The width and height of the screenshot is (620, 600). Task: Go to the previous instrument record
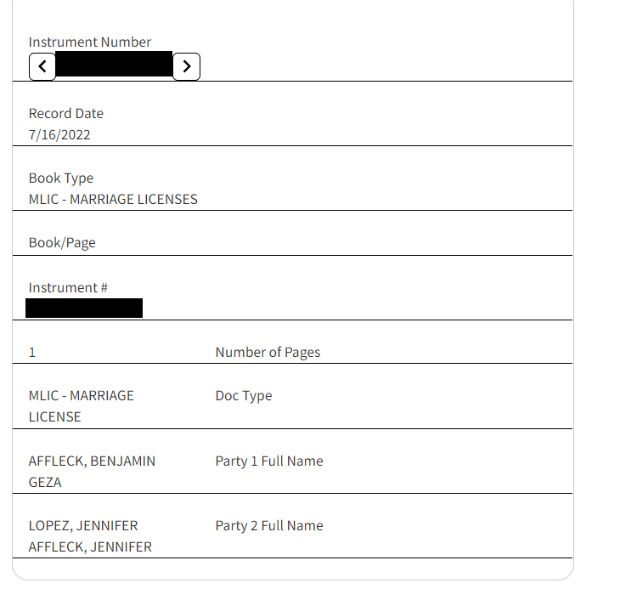pos(42,67)
